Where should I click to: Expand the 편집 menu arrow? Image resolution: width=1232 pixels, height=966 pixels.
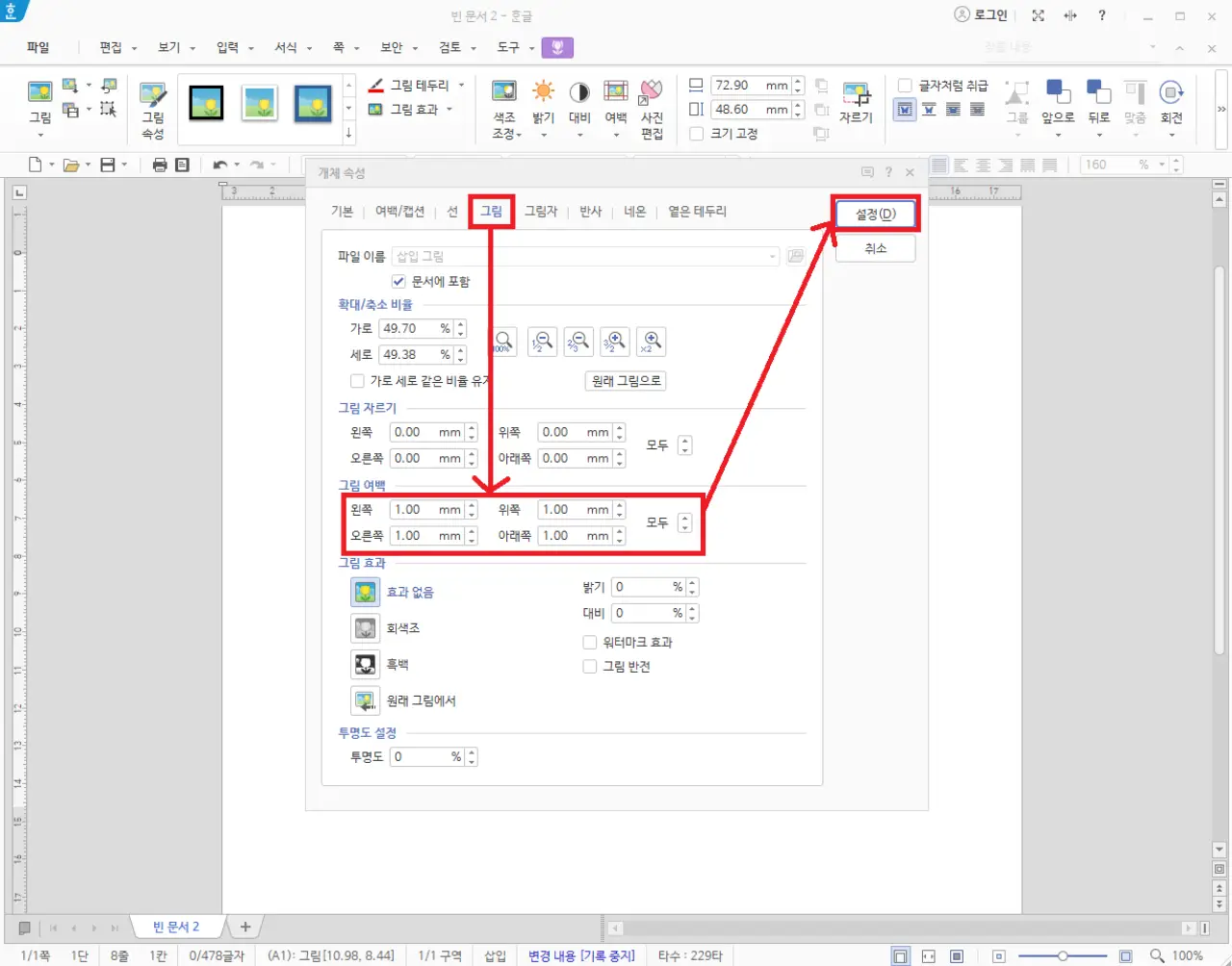(x=134, y=48)
